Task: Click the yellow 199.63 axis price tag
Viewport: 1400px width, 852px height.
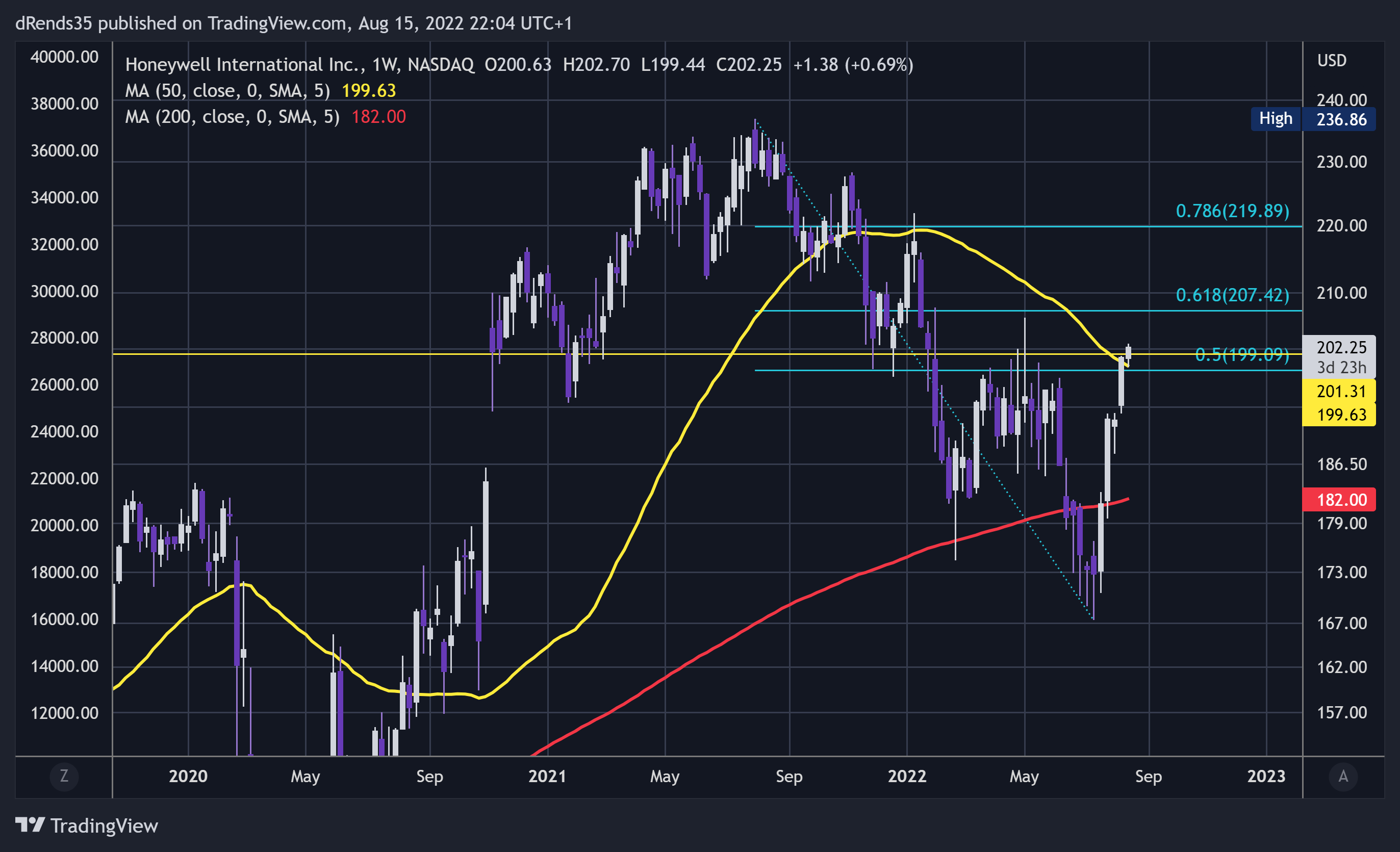Action: click(x=1339, y=414)
